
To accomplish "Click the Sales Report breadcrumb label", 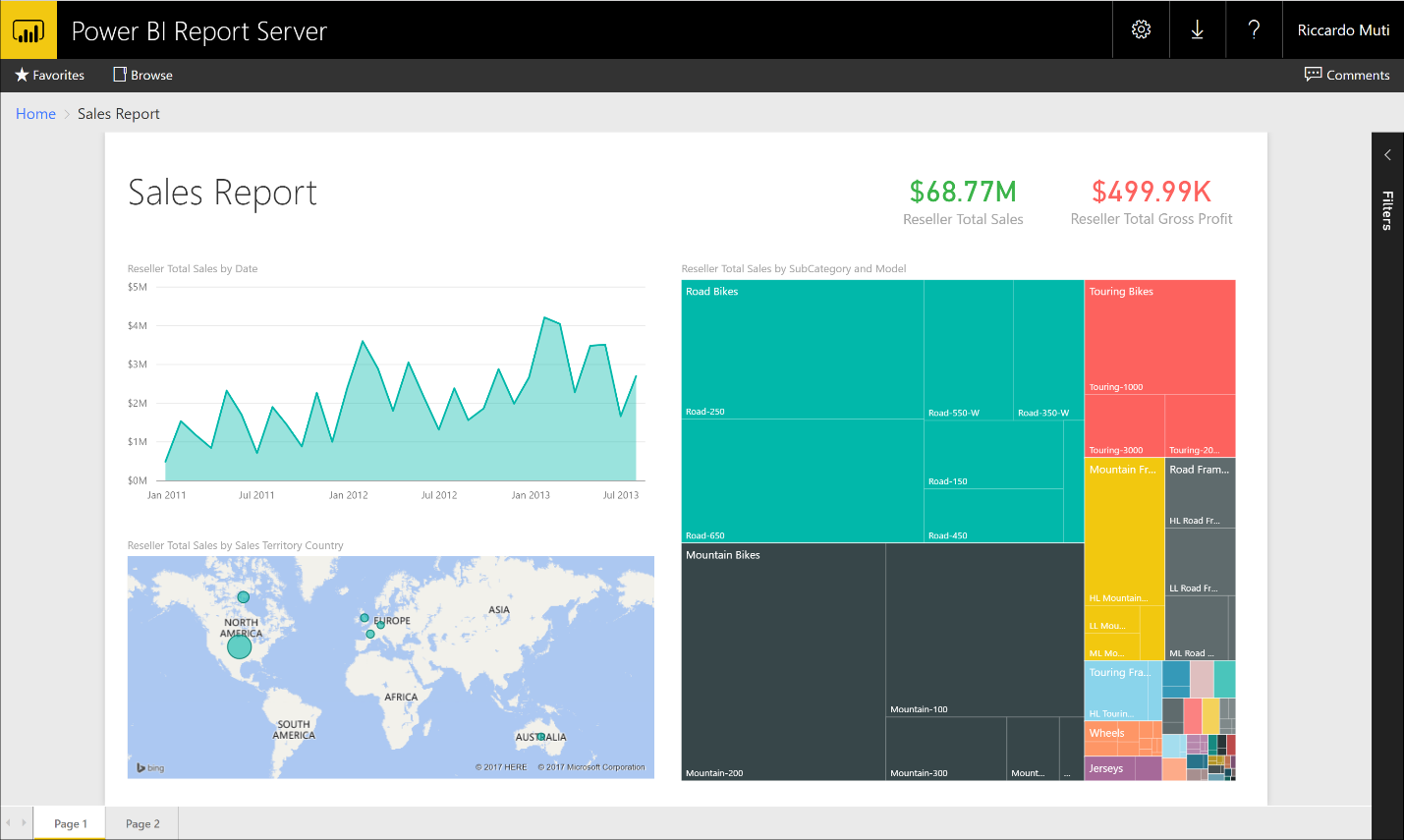I will [x=118, y=114].
